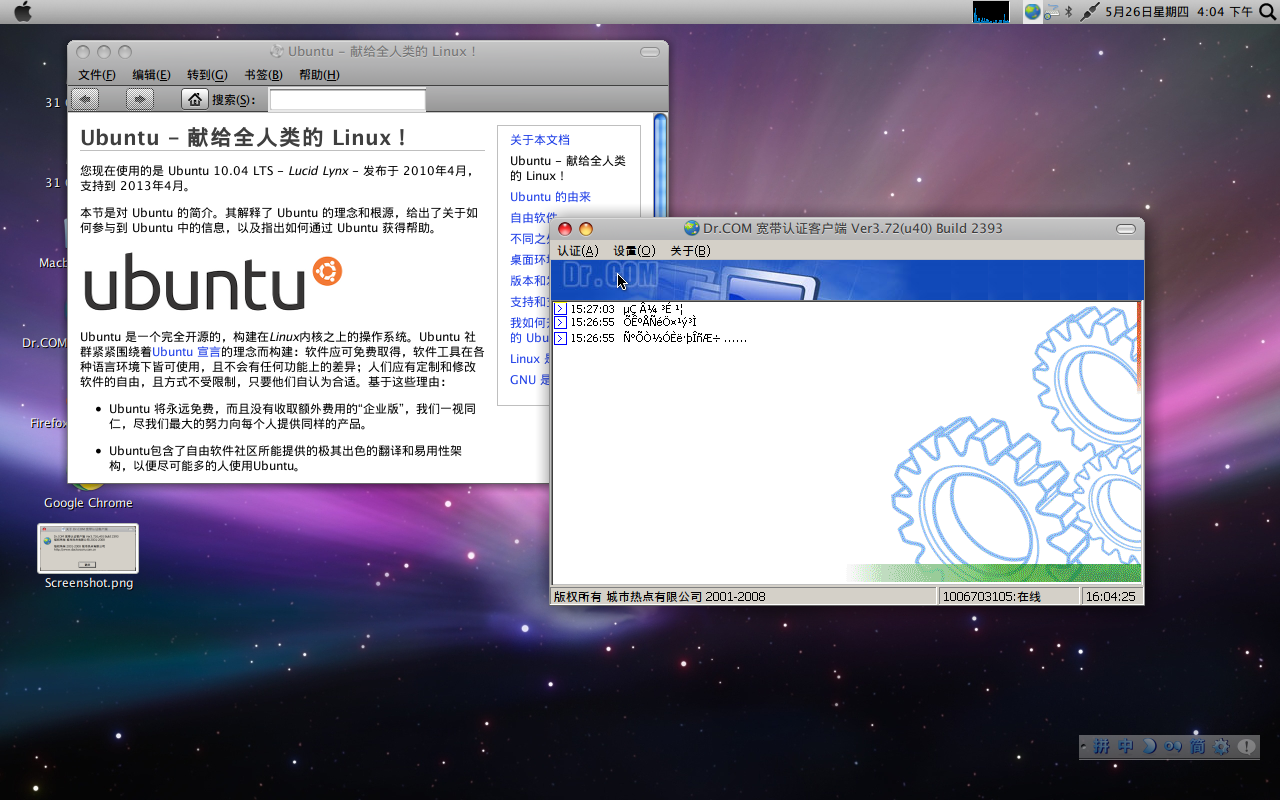Open the Ubuntu 的由来 link
Screen dimensions: 1280x800
tap(550, 197)
